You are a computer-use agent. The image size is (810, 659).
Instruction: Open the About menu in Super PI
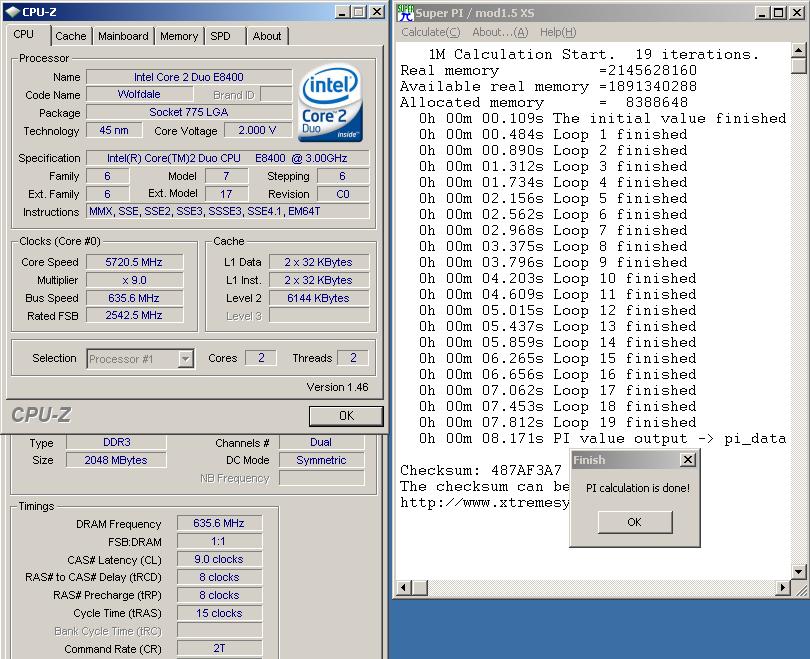(500, 32)
